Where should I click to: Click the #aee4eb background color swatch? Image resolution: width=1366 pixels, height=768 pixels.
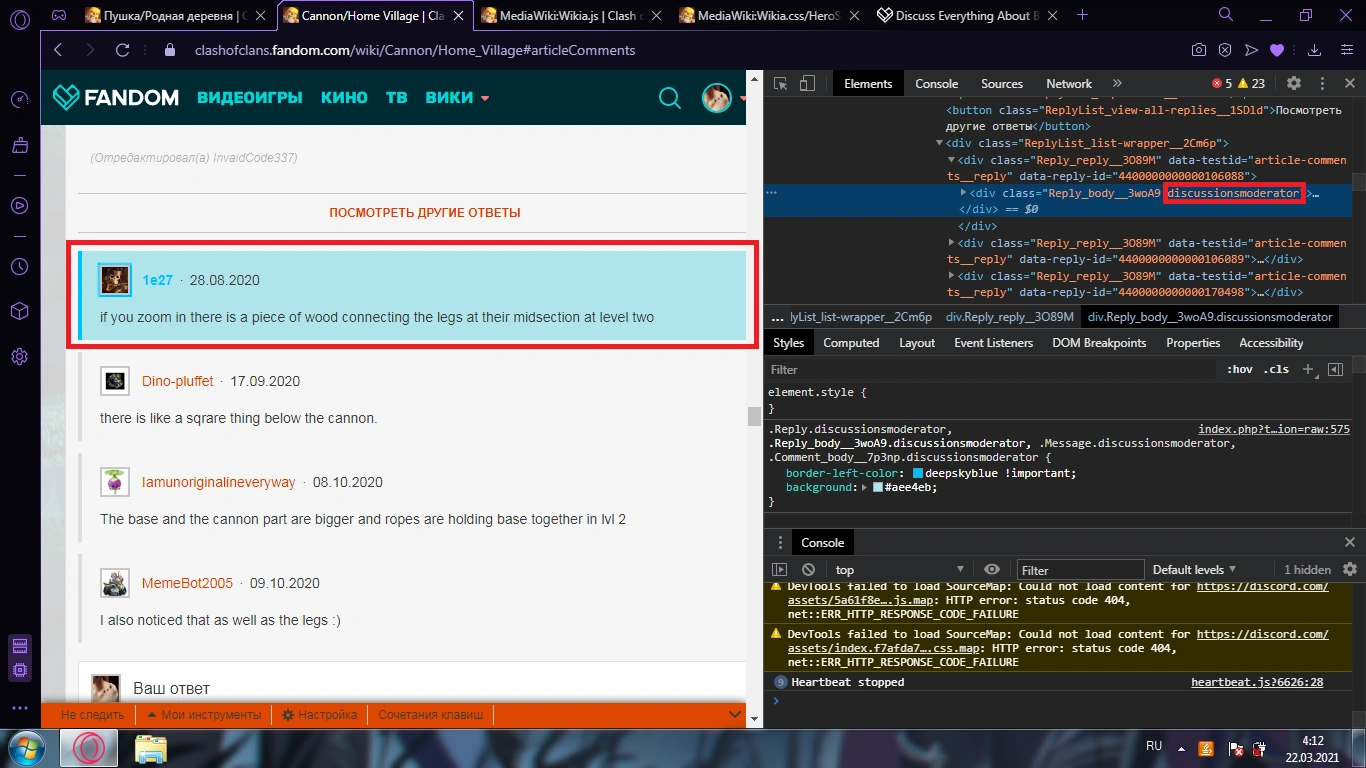878,487
